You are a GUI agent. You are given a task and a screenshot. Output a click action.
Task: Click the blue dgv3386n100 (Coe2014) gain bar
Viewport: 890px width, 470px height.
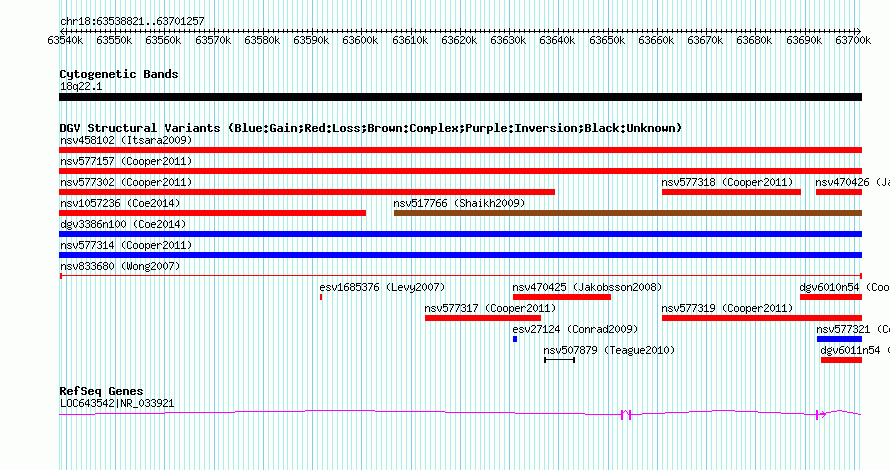tap(460, 234)
